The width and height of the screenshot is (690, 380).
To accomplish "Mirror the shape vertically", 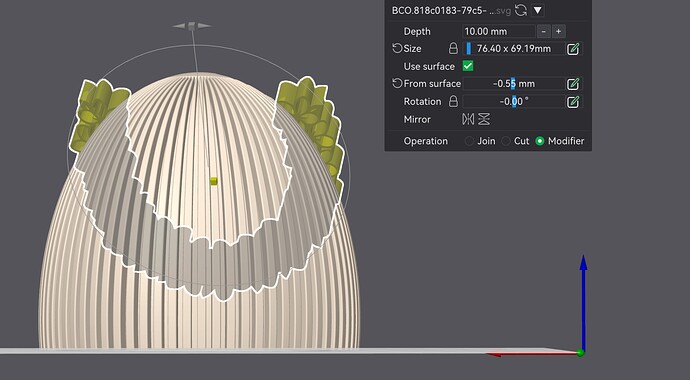I will click(x=484, y=119).
